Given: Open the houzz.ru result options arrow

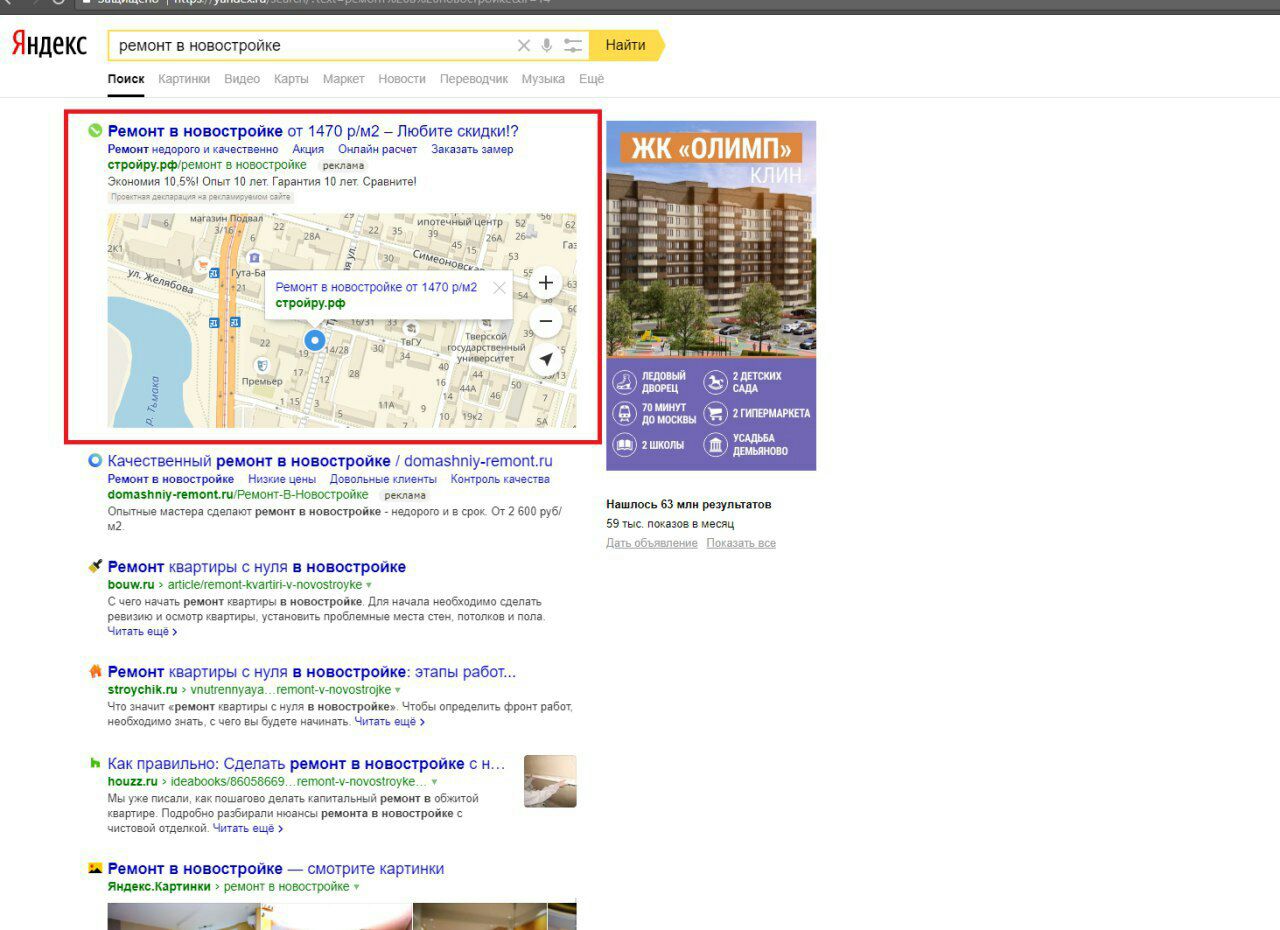Looking at the screenshot, I should (x=434, y=781).
